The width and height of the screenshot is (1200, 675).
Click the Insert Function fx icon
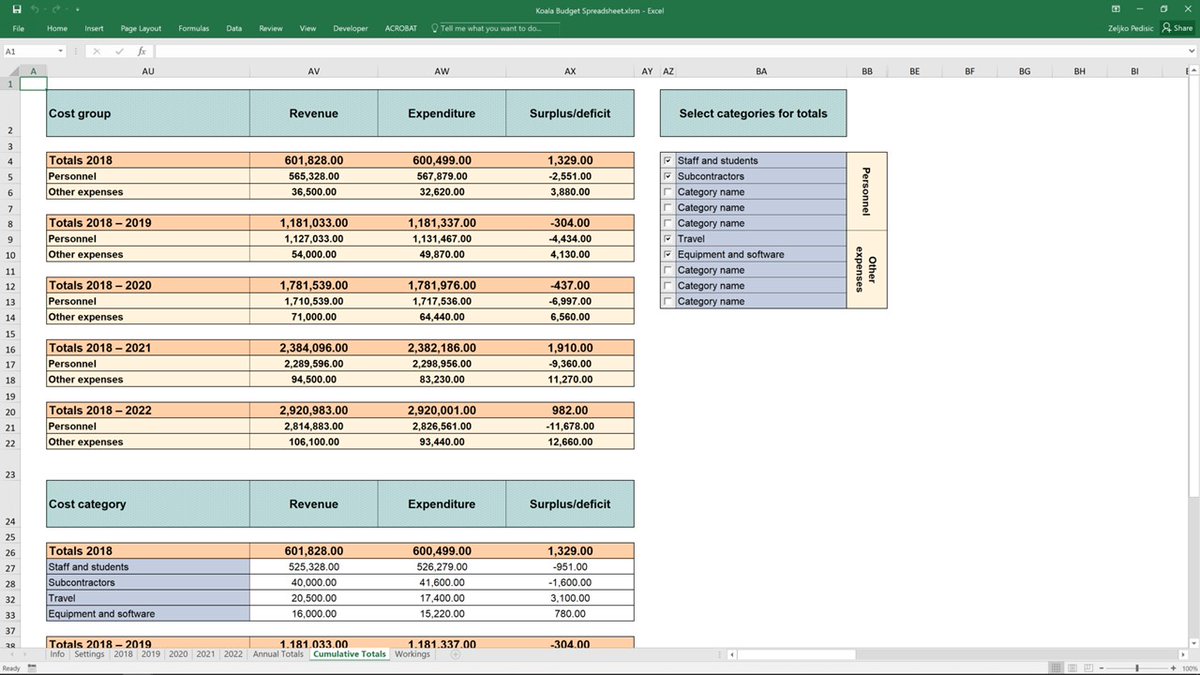[142, 51]
